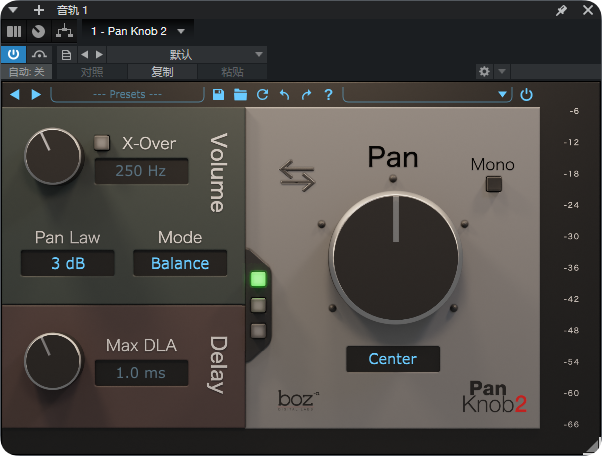Image resolution: width=602 pixels, height=456 pixels.
Task: Open preset folder icon
Action: click(x=240, y=94)
